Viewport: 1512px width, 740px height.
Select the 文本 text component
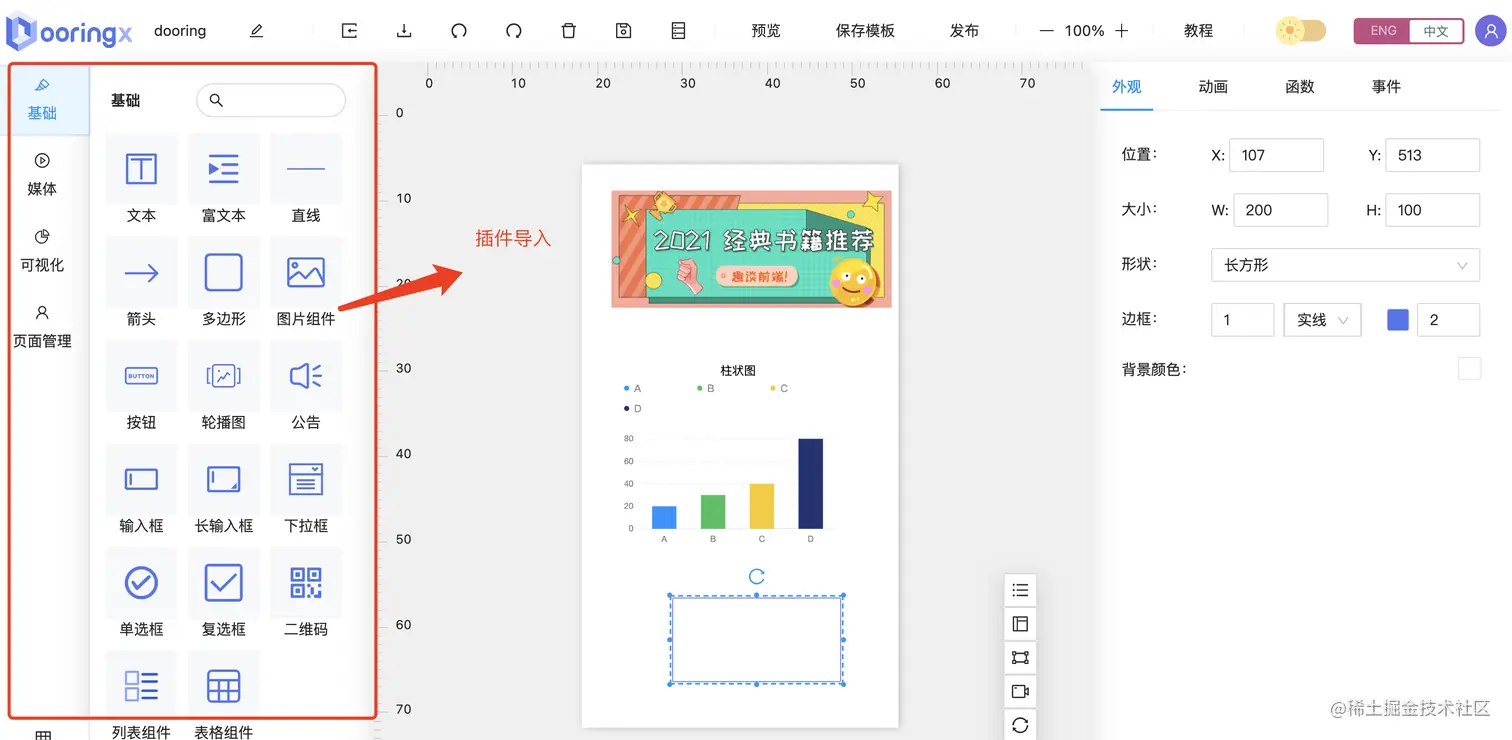[141, 180]
